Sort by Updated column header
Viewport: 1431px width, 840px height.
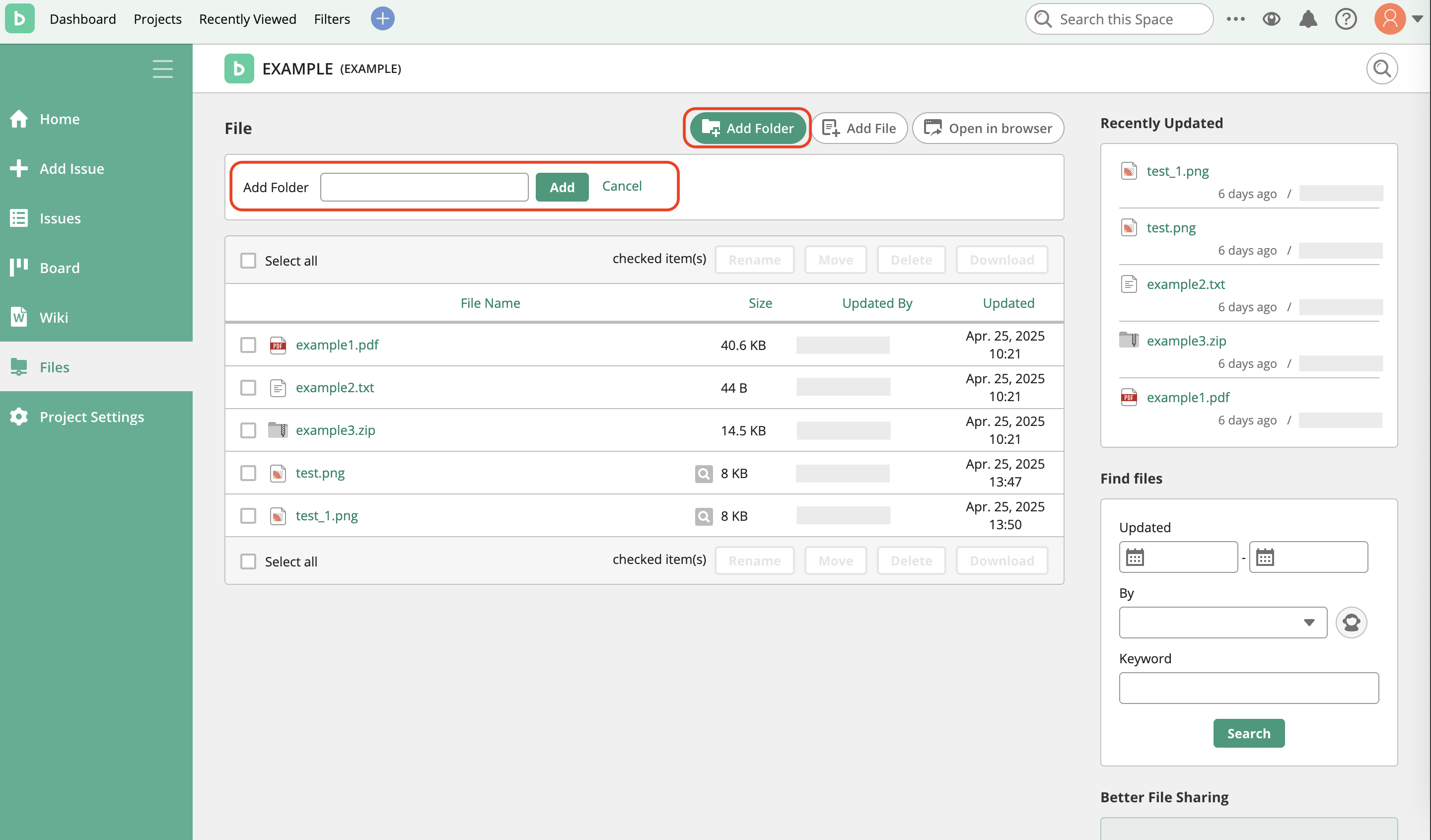pyautogui.click(x=1008, y=303)
